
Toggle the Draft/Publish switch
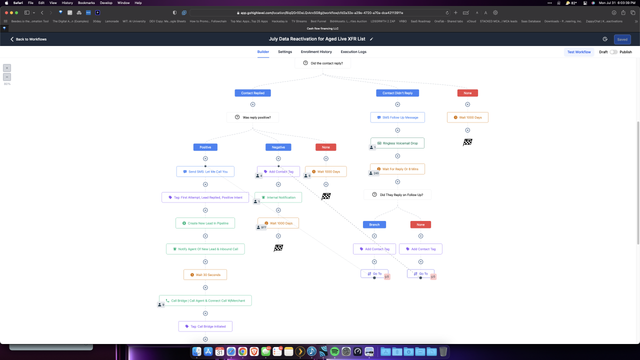[x=613, y=52]
